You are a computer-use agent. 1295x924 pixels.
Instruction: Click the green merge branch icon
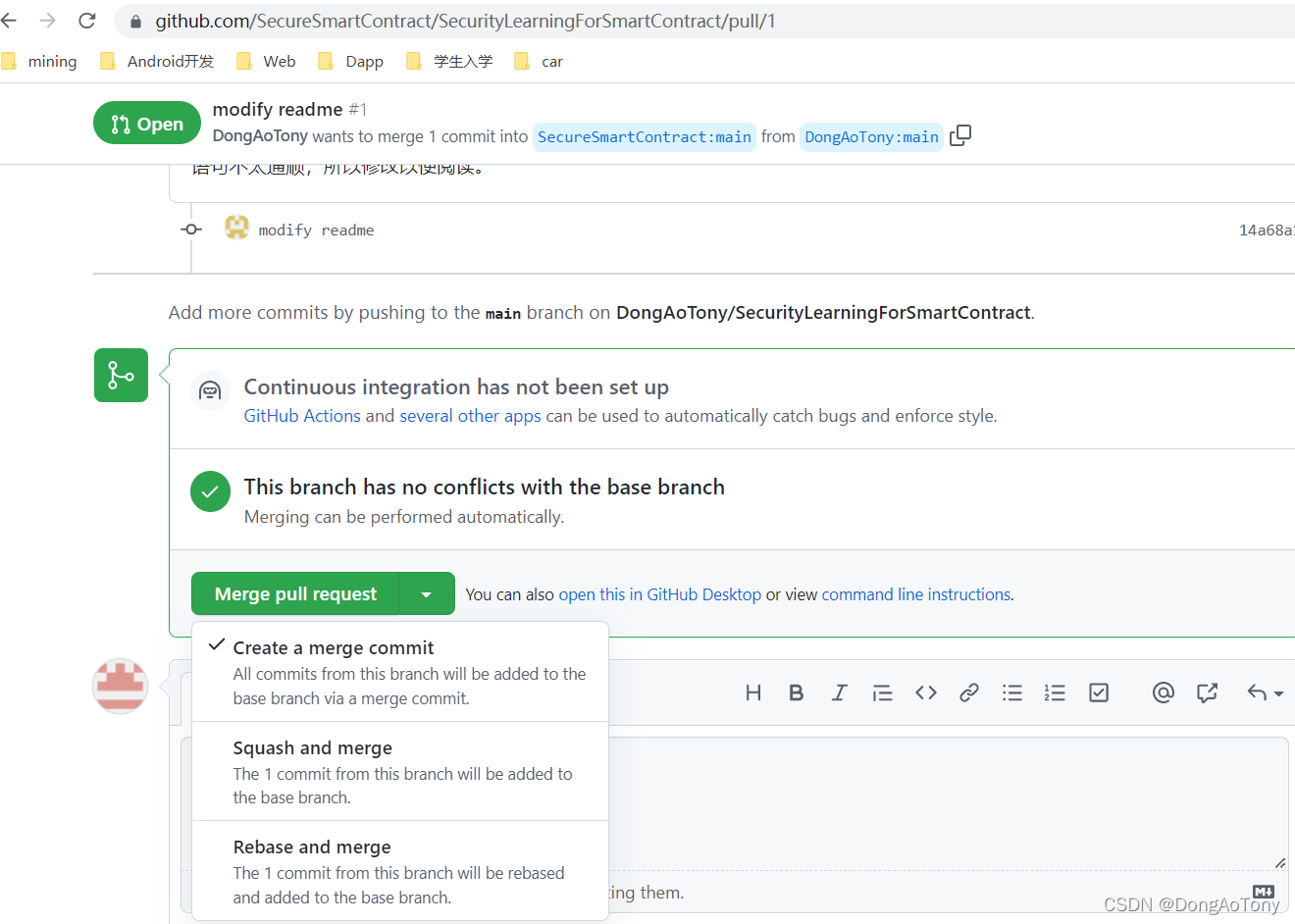pos(121,375)
